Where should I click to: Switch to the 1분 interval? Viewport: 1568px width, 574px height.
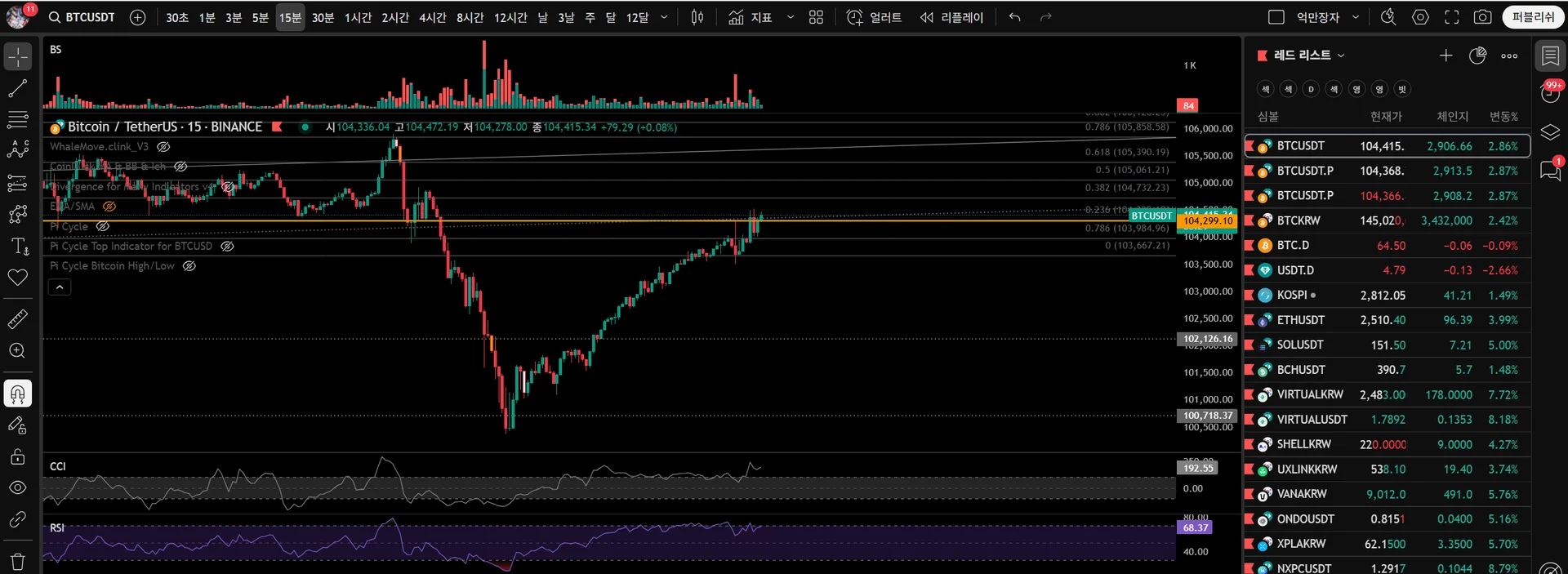(x=207, y=17)
